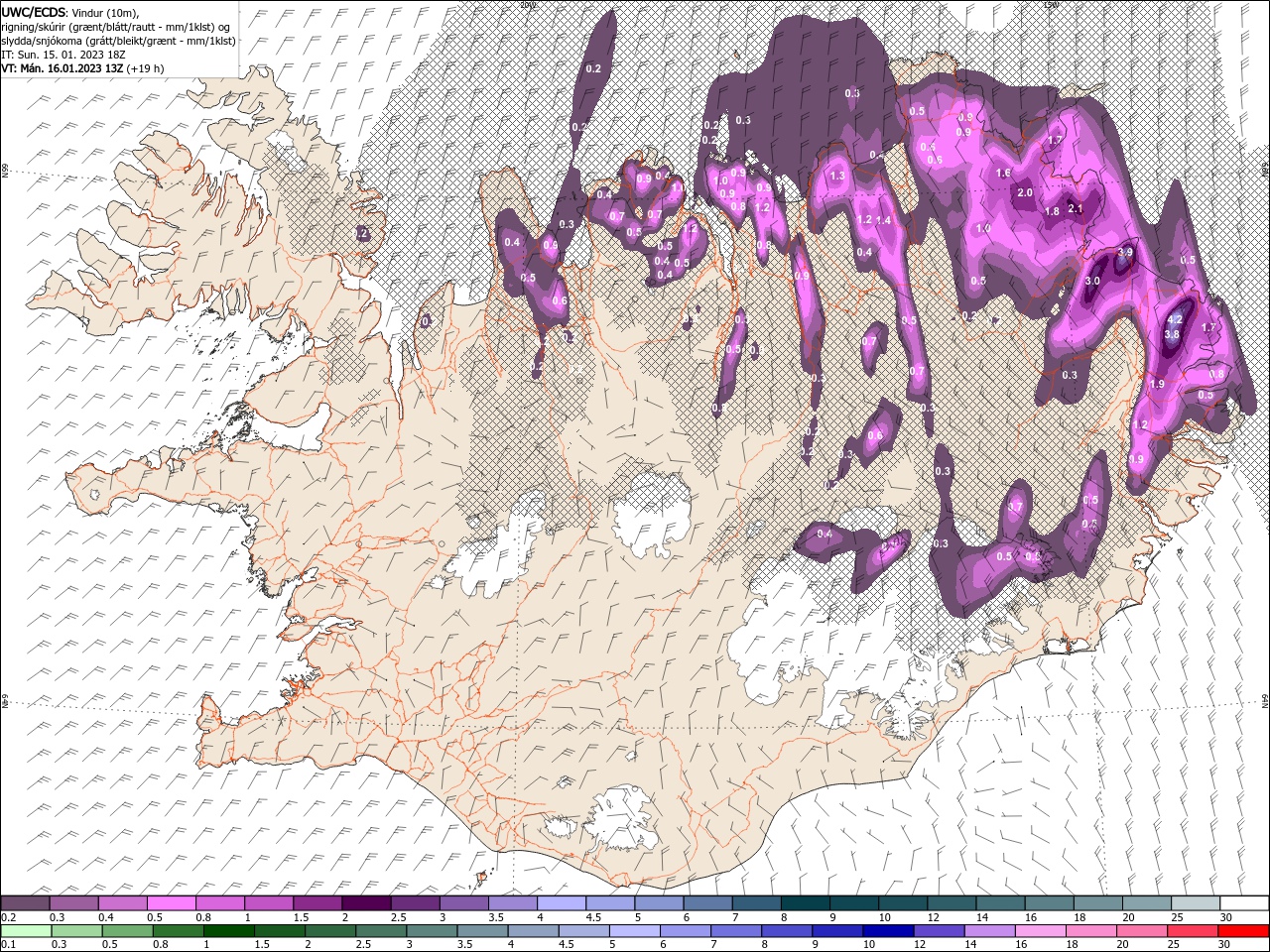
Task: Select the pale green 0.1–0.3 swatch in lower legend
Action: (26, 931)
